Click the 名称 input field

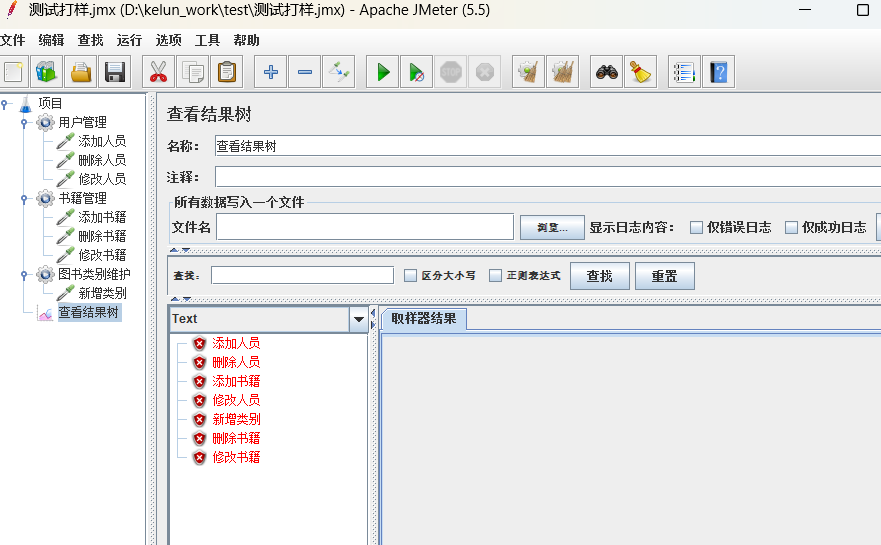(x=548, y=146)
